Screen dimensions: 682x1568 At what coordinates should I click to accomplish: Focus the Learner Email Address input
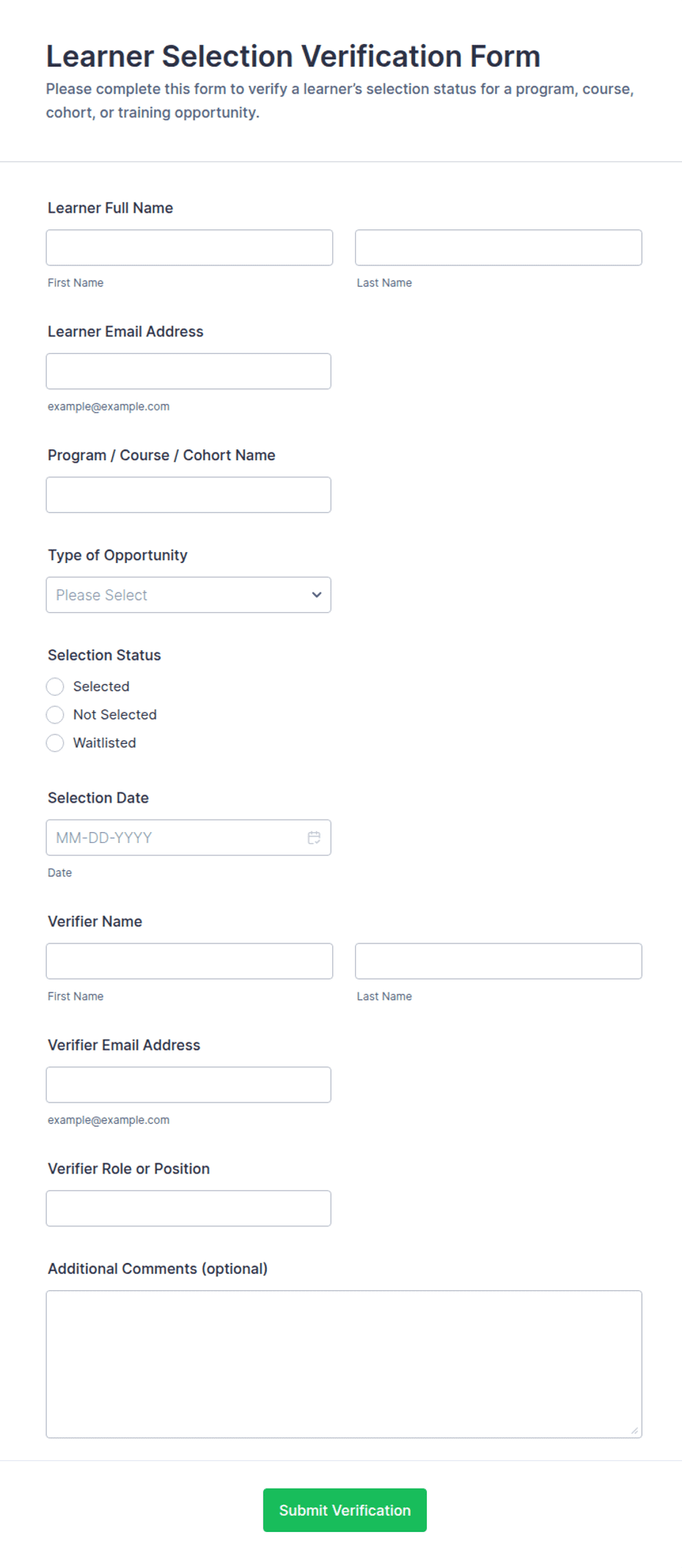pos(188,371)
